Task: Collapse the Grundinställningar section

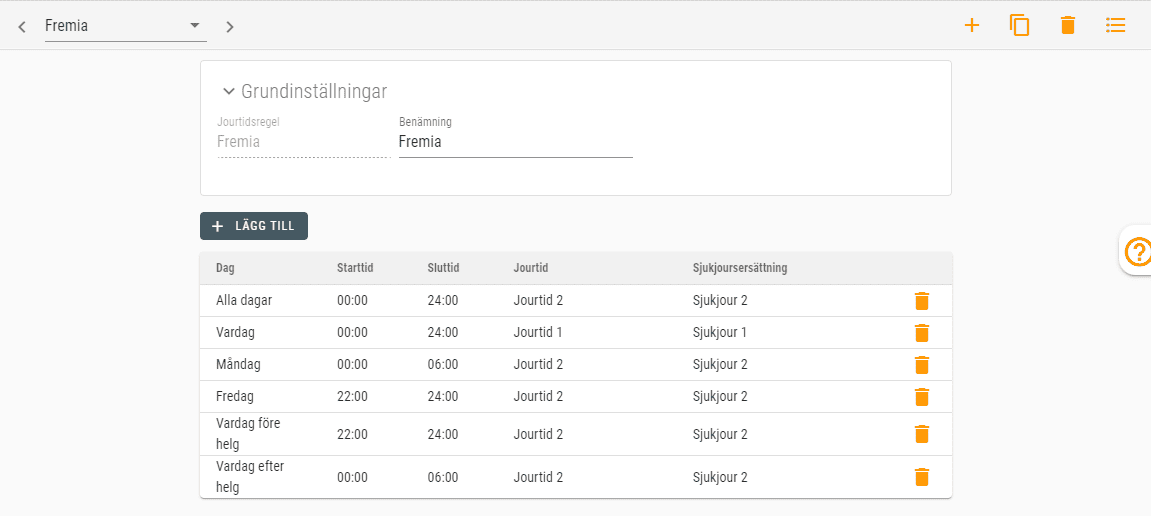Action: tap(229, 92)
